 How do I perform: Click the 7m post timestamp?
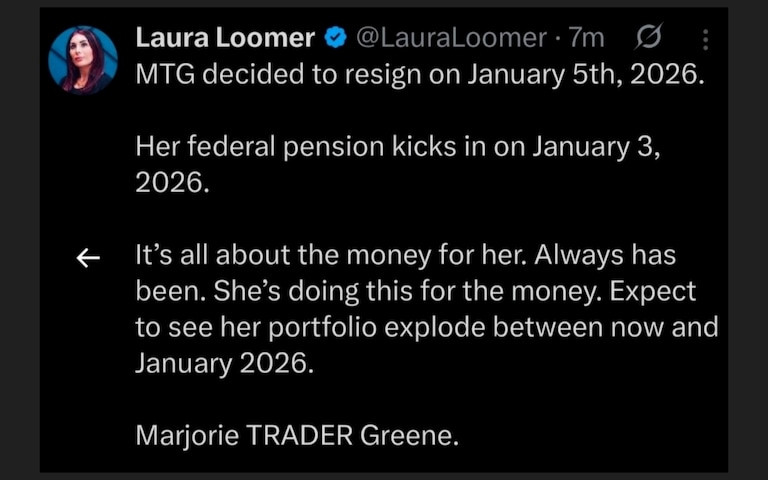(x=587, y=39)
